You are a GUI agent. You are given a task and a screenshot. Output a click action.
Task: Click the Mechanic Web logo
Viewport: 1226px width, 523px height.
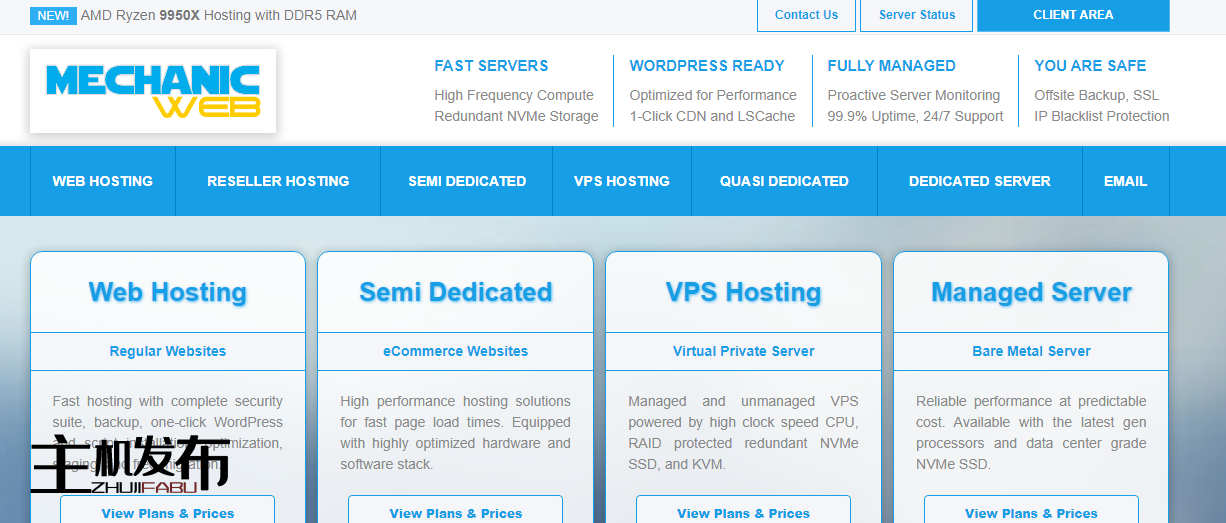(x=153, y=91)
